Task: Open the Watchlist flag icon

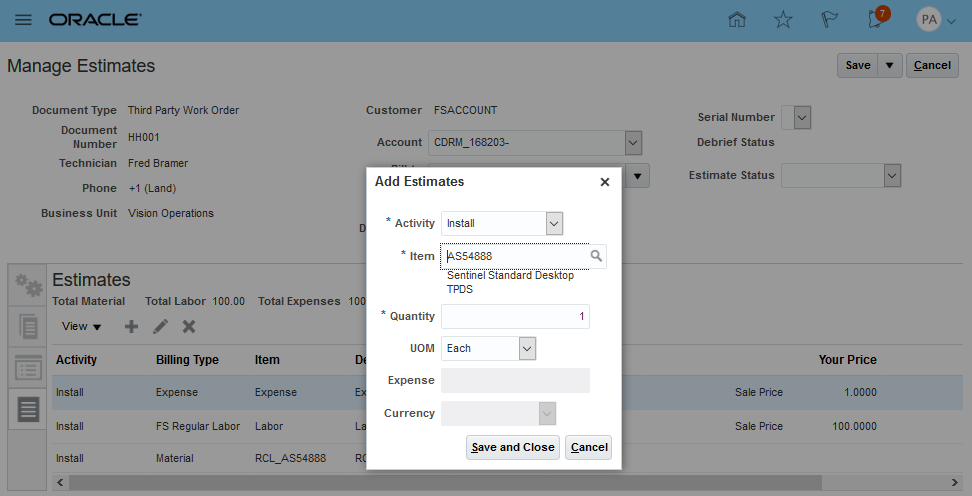Action: point(829,20)
